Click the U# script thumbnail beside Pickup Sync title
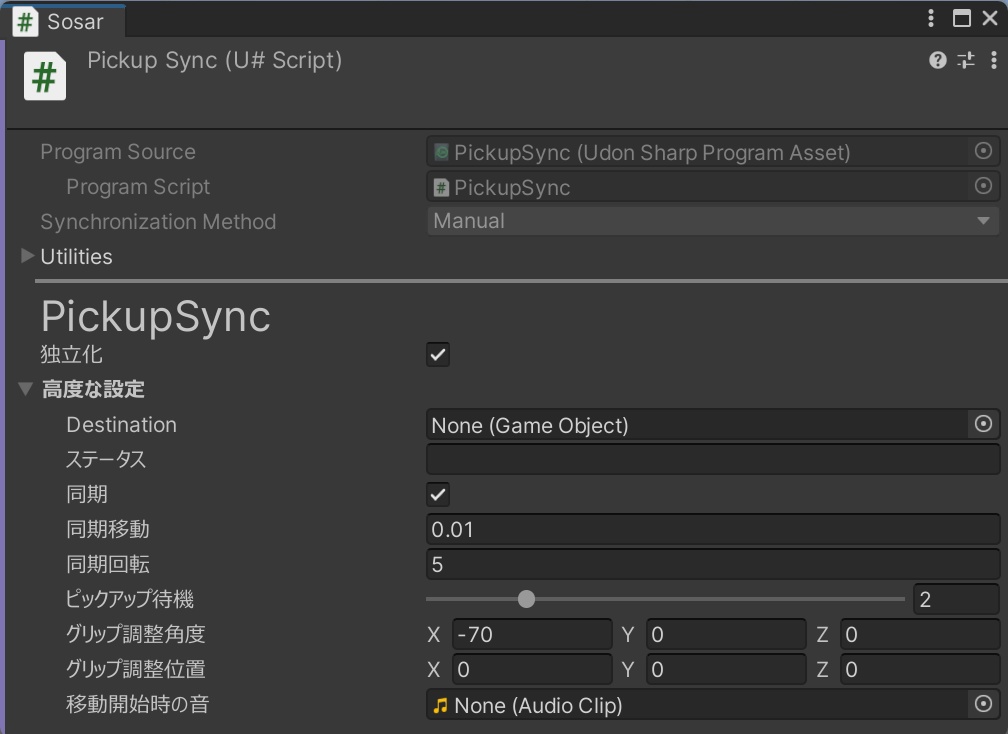 [x=44, y=74]
